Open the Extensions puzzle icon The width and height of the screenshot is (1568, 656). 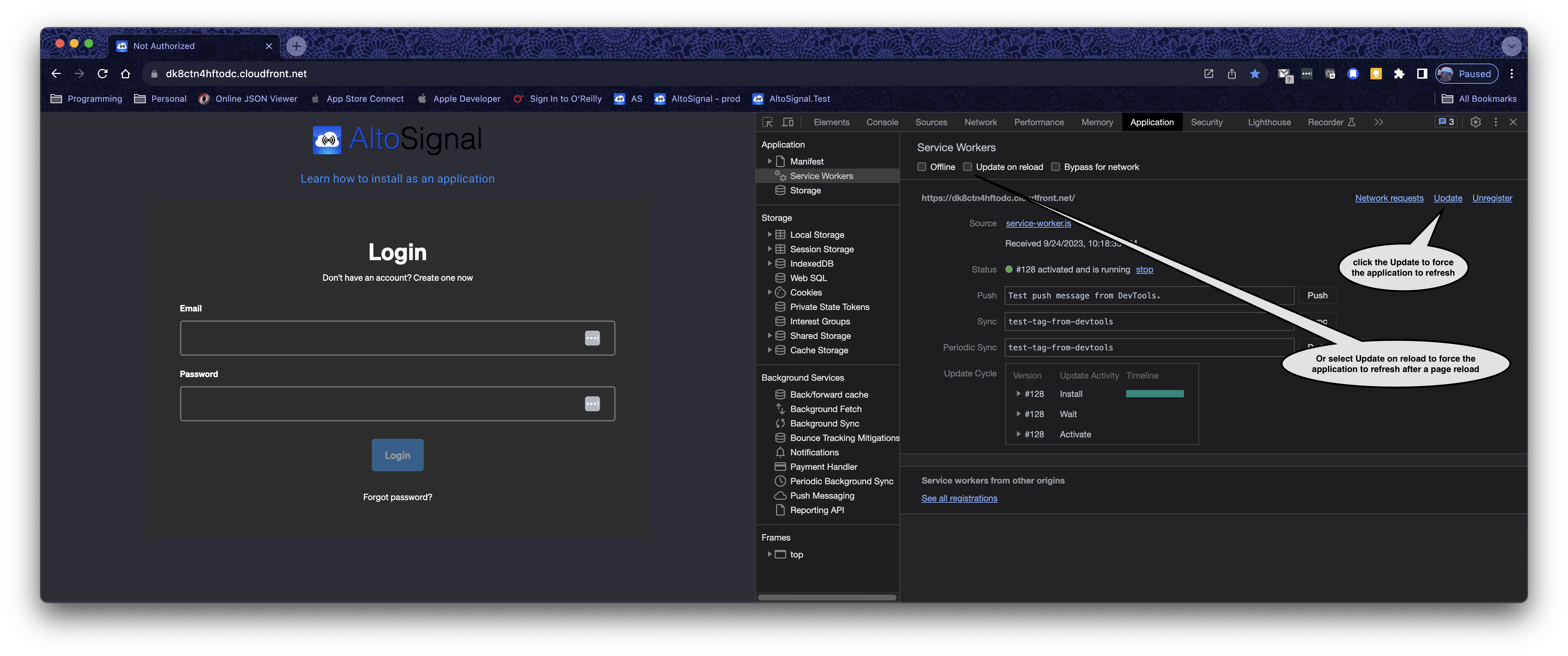[x=1399, y=74]
